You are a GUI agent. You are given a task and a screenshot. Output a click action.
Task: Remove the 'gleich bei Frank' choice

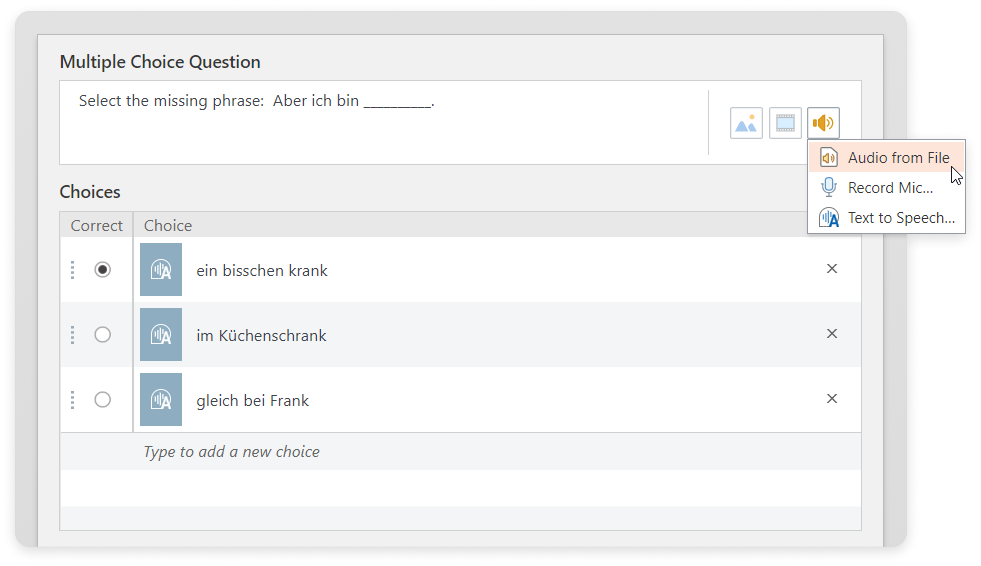coord(831,398)
